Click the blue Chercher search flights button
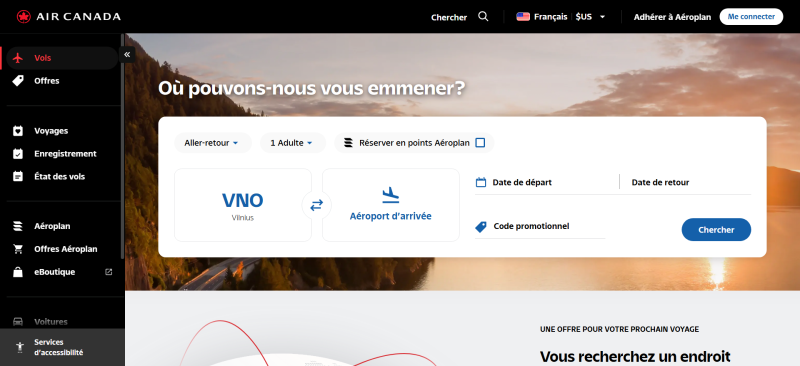The width and height of the screenshot is (800, 366). click(716, 230)
